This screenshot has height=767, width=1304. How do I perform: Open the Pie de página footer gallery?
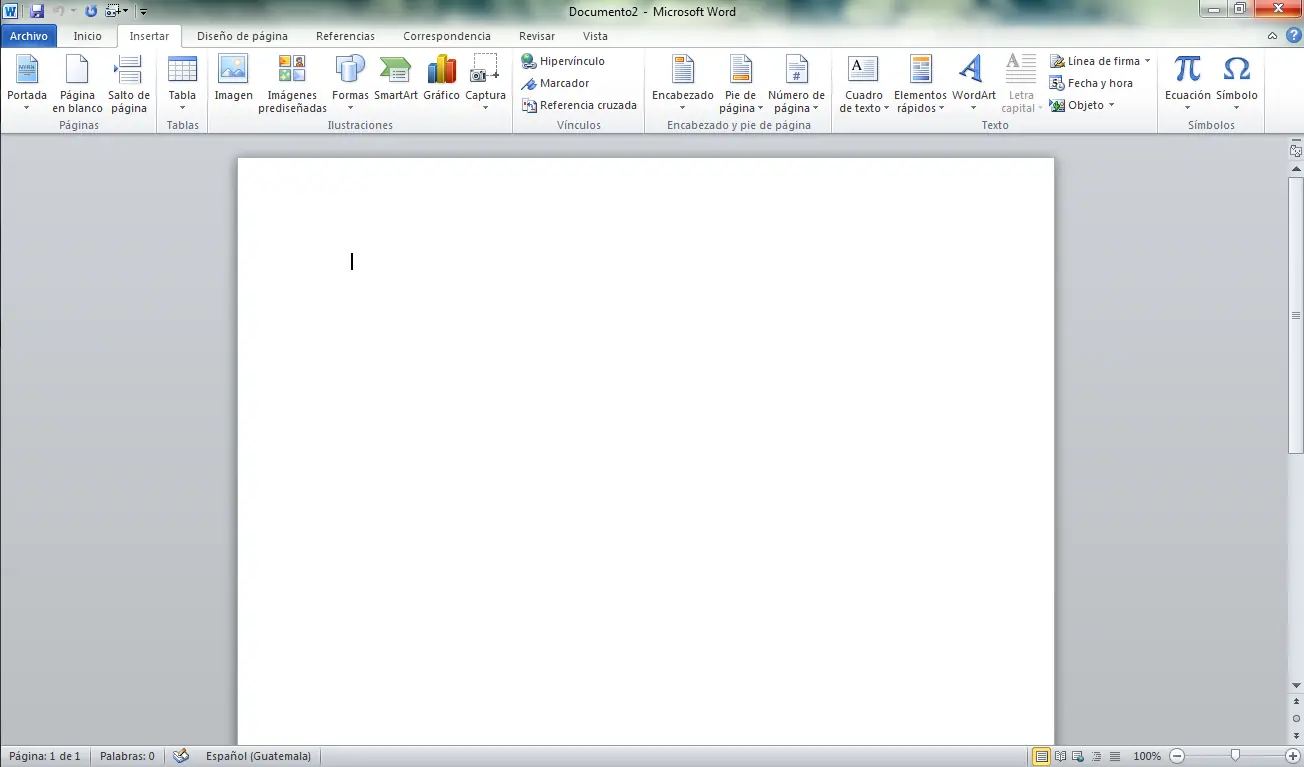coord(740,84)
